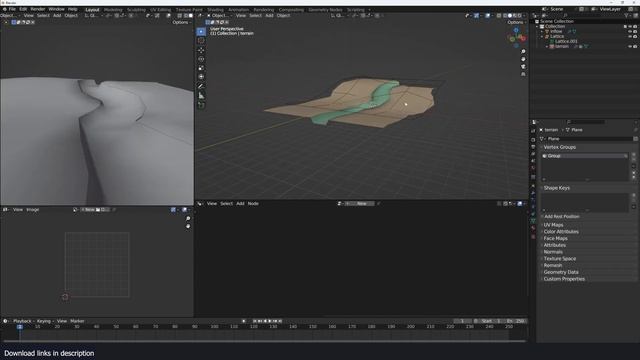Click Add Rest Position button
This screenshot has height=360, width=640.
562,217
